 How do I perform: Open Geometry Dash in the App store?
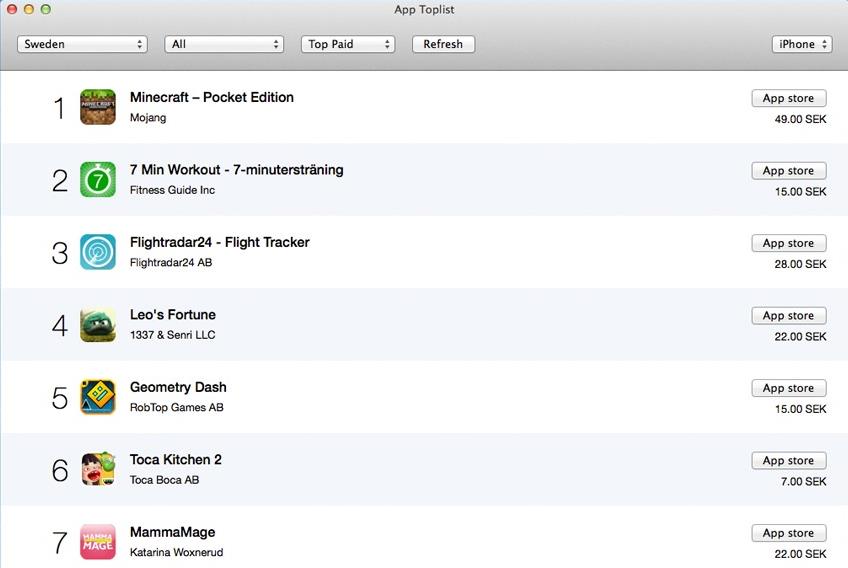(x=789, y=388)
